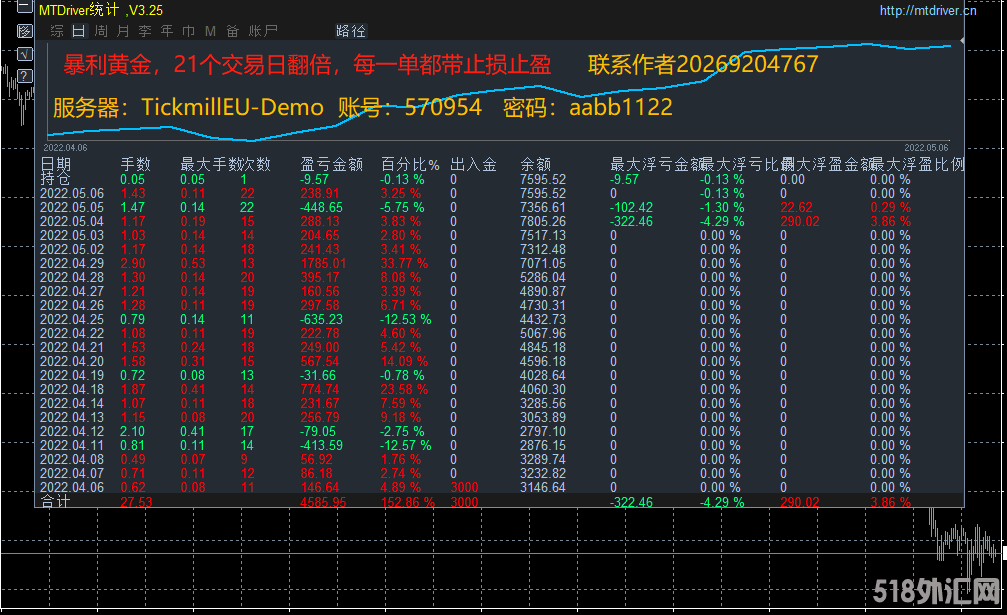
Task: Open the http://mtdriver.cn link
Action: coord(927,10)
